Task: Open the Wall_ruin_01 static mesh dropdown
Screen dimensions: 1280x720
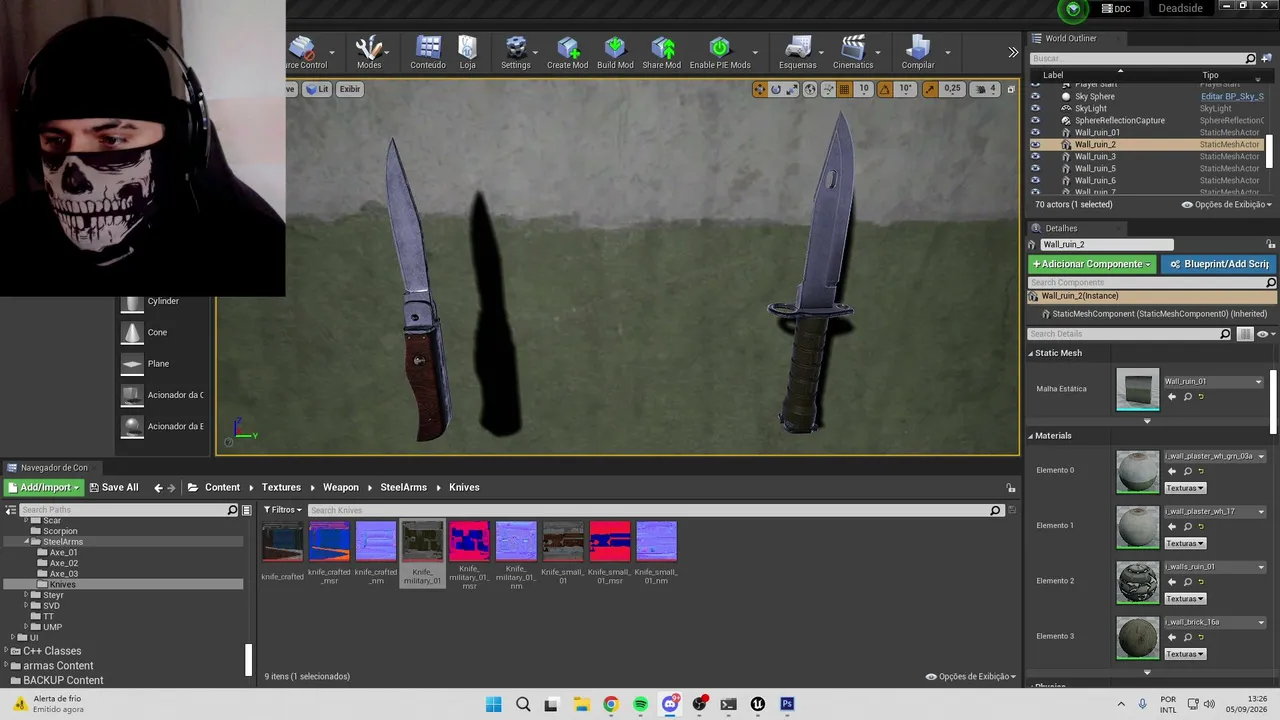Action: (1214, 381)
